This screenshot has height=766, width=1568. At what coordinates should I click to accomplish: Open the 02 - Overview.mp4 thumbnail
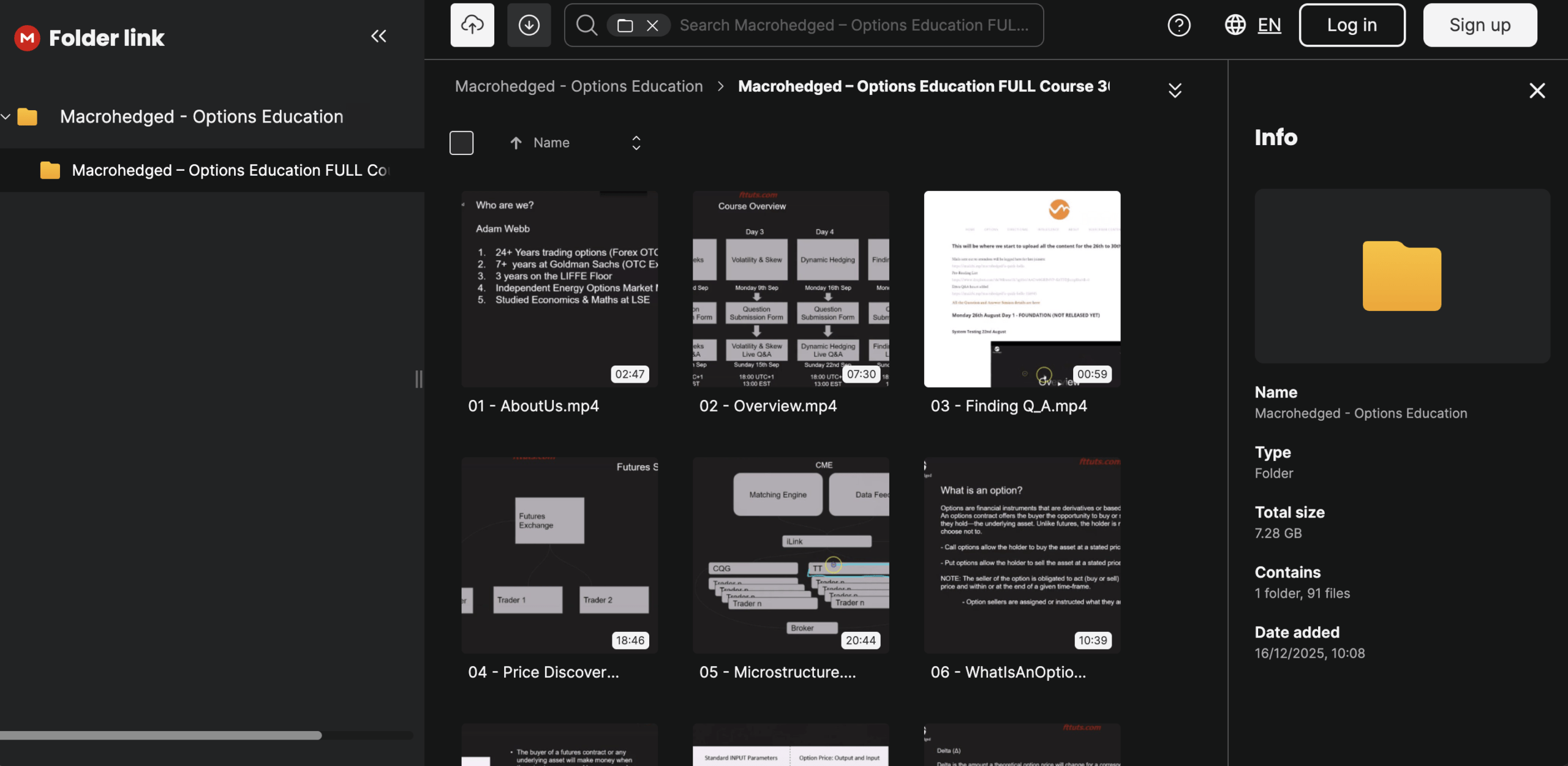(x=790, y=288)
